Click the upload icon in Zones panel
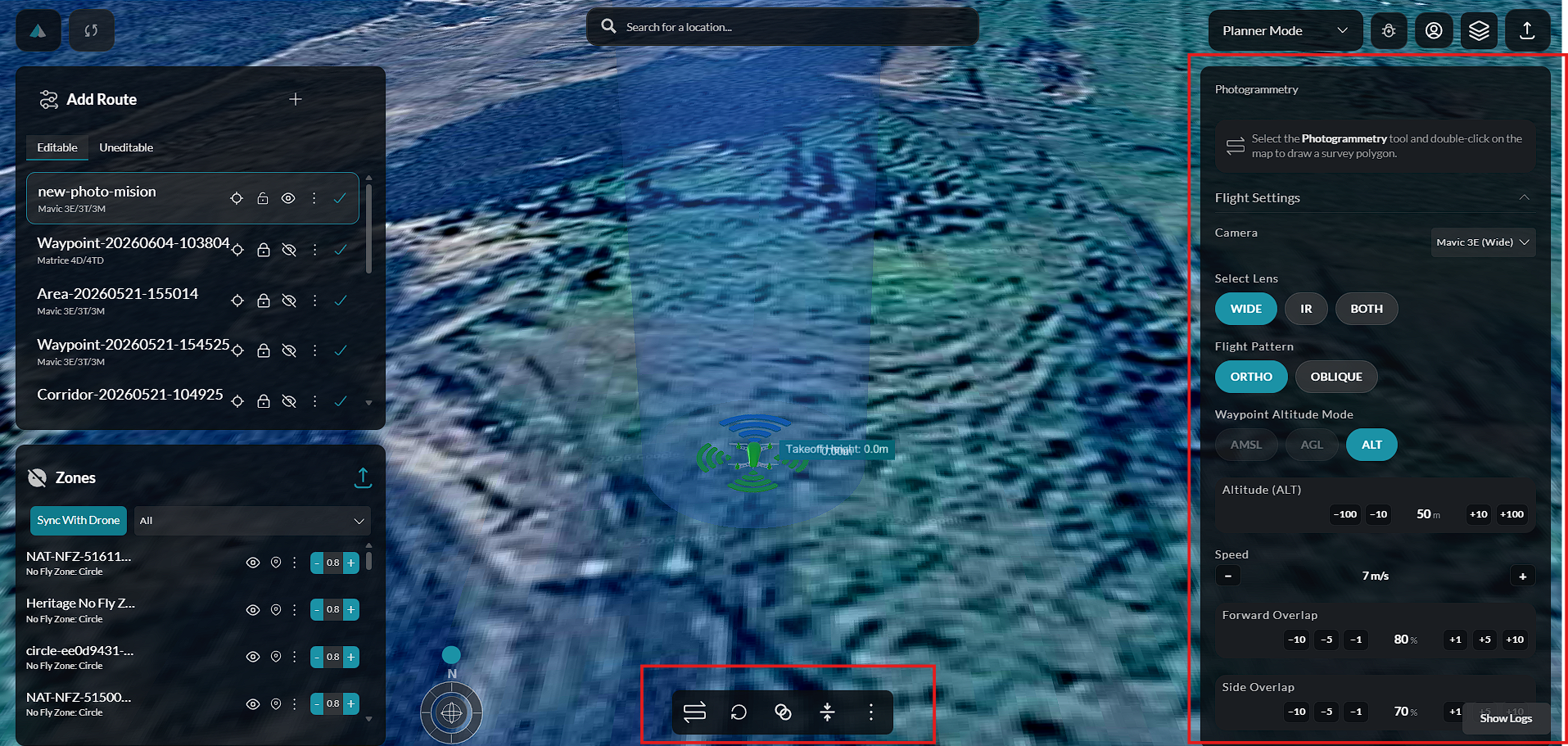 coord(363,477)
